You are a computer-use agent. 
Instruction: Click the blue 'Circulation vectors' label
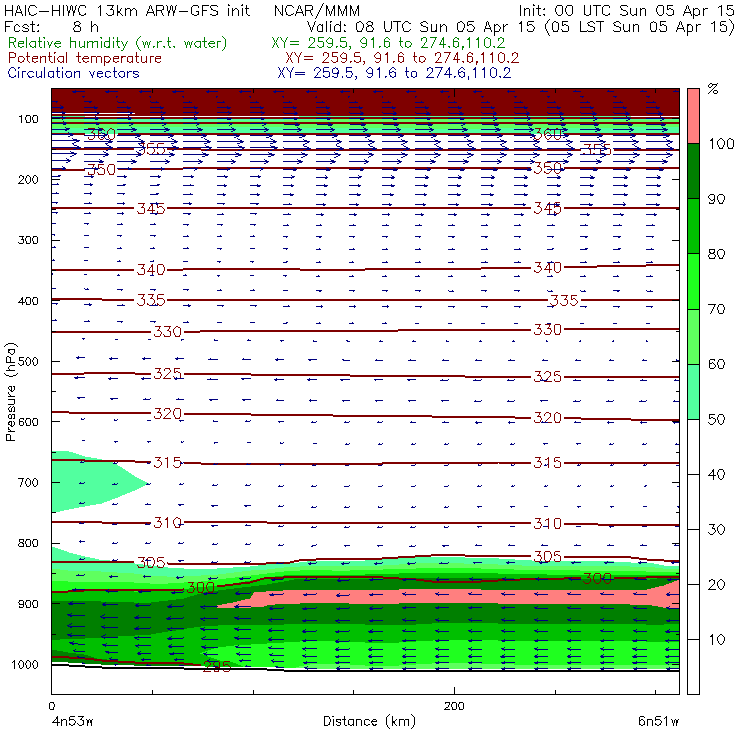click(74, 73)
